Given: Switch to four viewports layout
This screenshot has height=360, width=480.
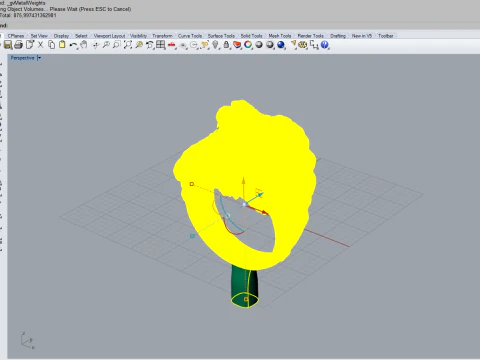Looking at the screenshot, I should [161, 45].
